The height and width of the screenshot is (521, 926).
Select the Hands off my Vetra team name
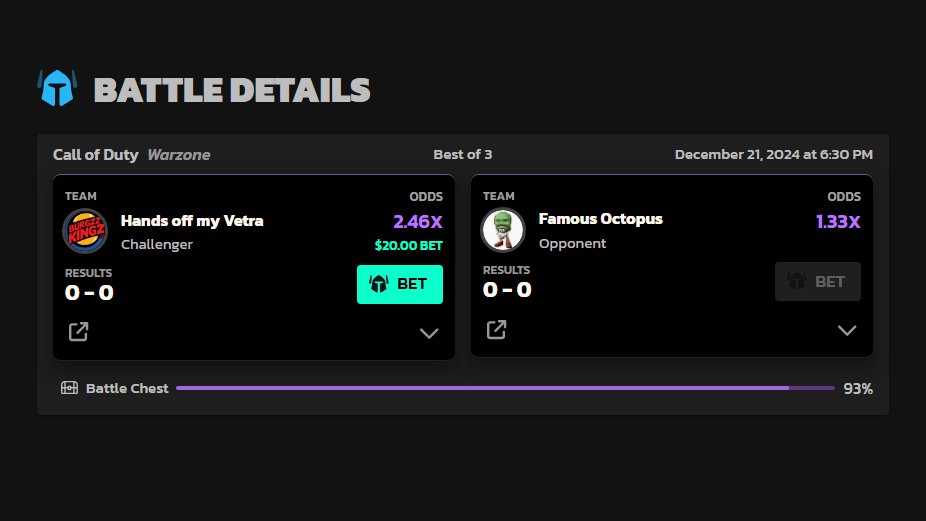click(192, 221)
